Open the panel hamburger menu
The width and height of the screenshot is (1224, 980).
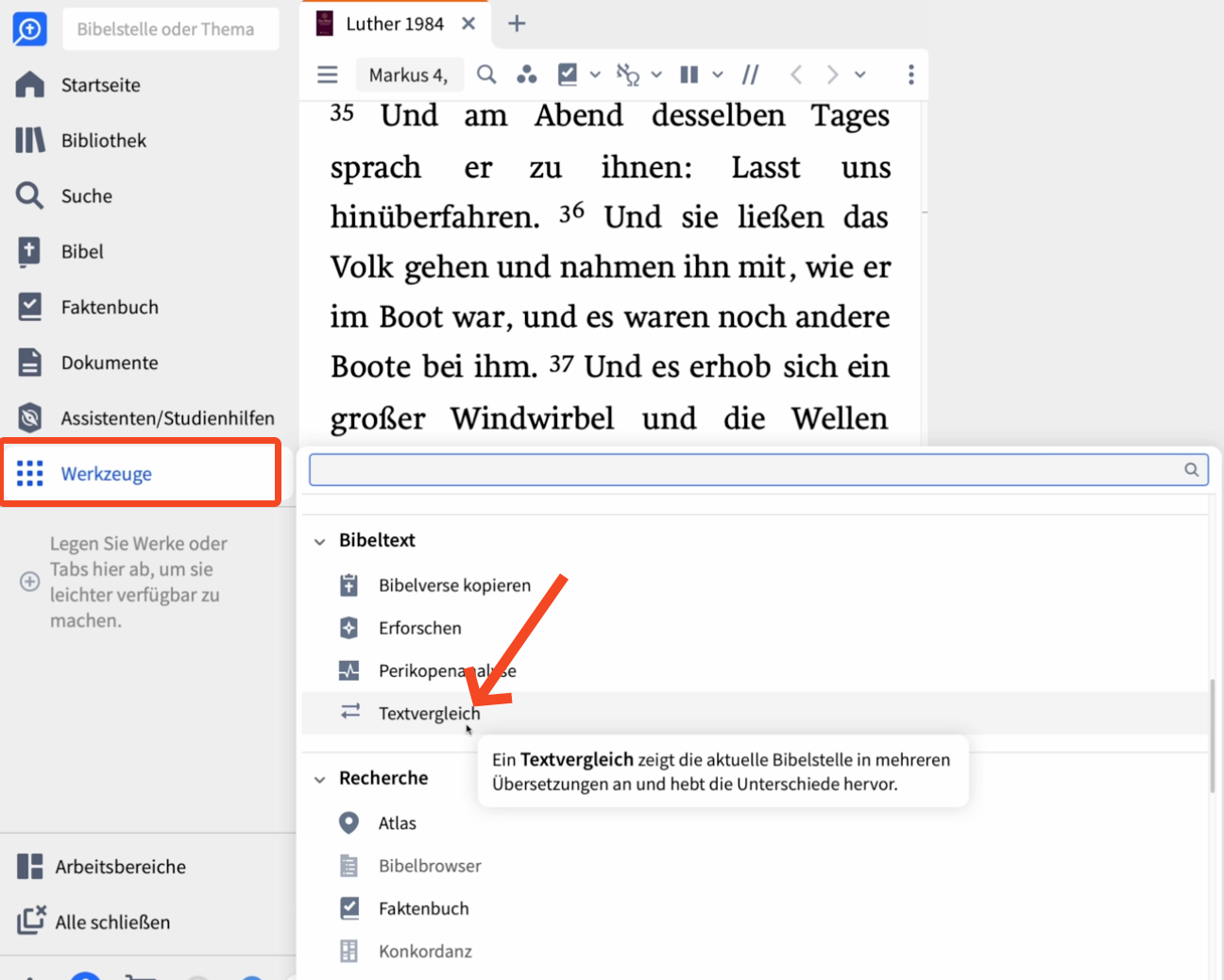tap(327, 74)
